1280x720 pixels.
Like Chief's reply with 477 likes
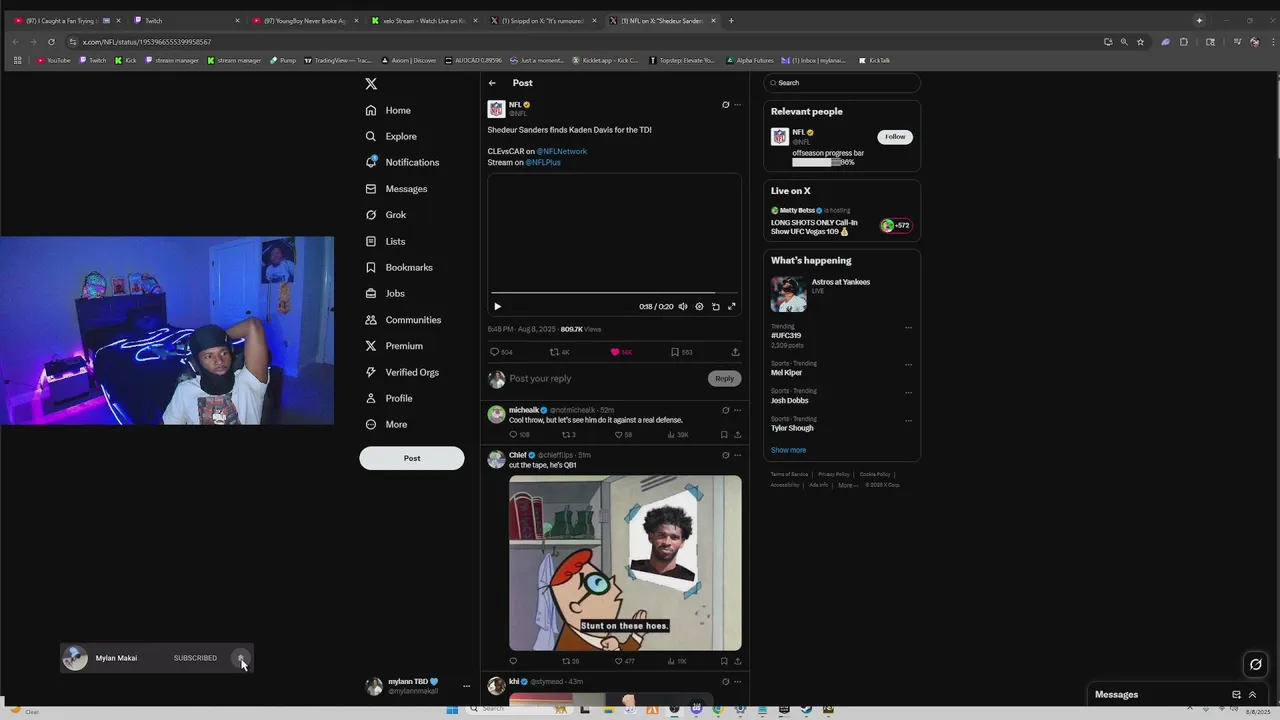624,661
